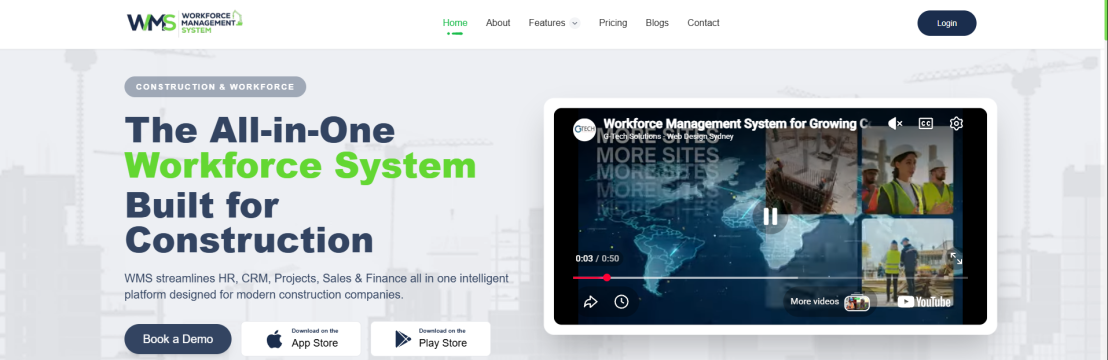The image size is (1108, 360).
Task: Expand the Features dropdown chevron
Action: [574, 23]
